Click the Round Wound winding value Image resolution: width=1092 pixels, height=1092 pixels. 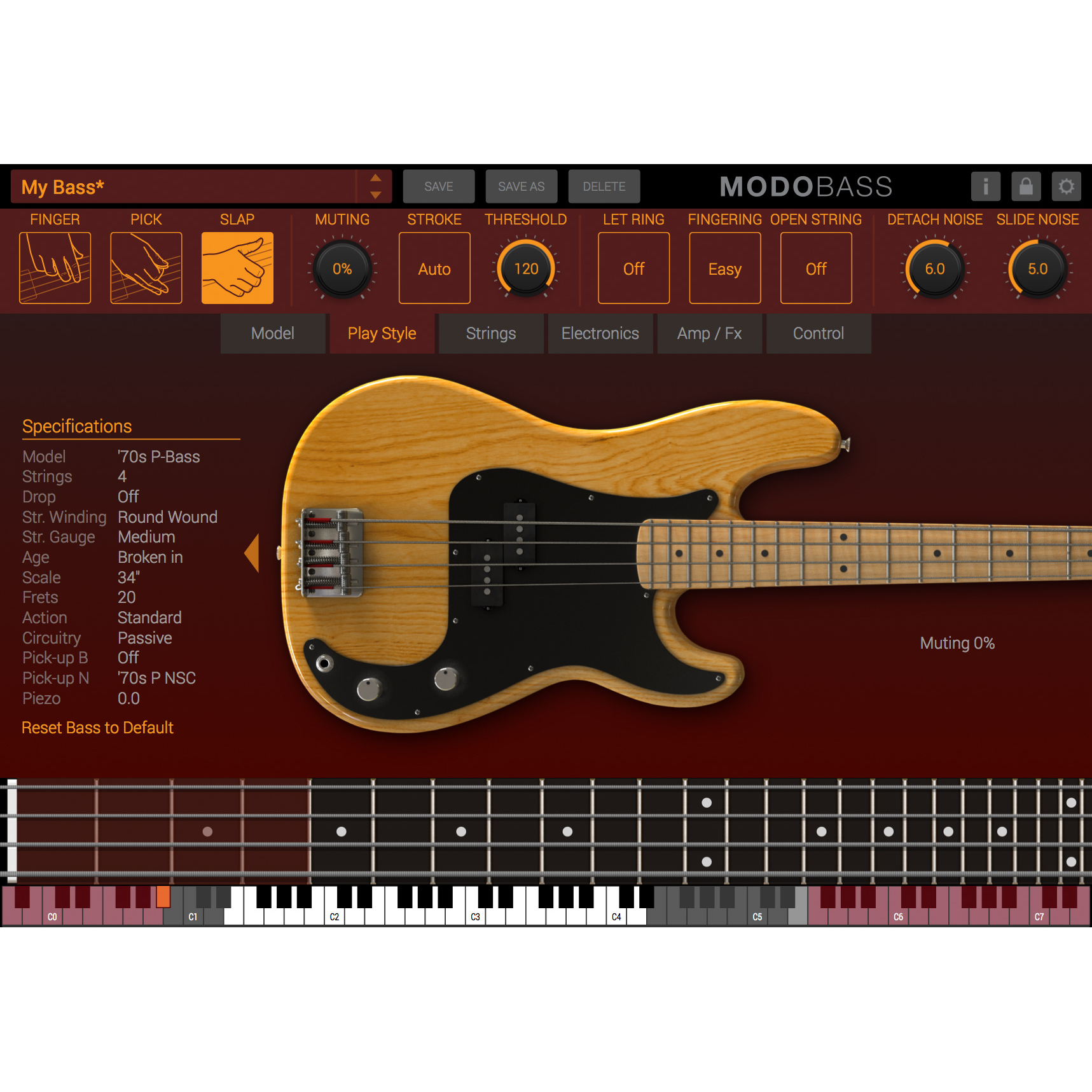click(167, 517)
